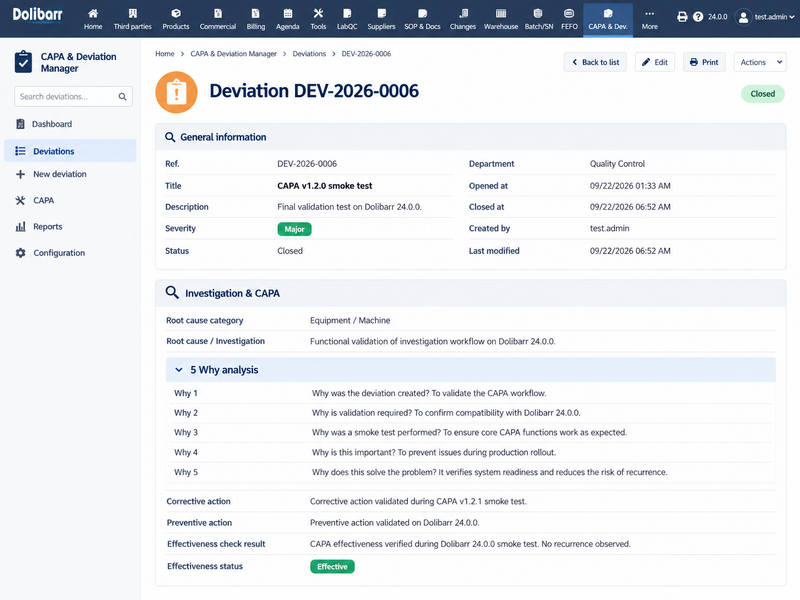Click Created by test.admin value
This screenshot has height=600, width=800.
[x=610, y=229]
